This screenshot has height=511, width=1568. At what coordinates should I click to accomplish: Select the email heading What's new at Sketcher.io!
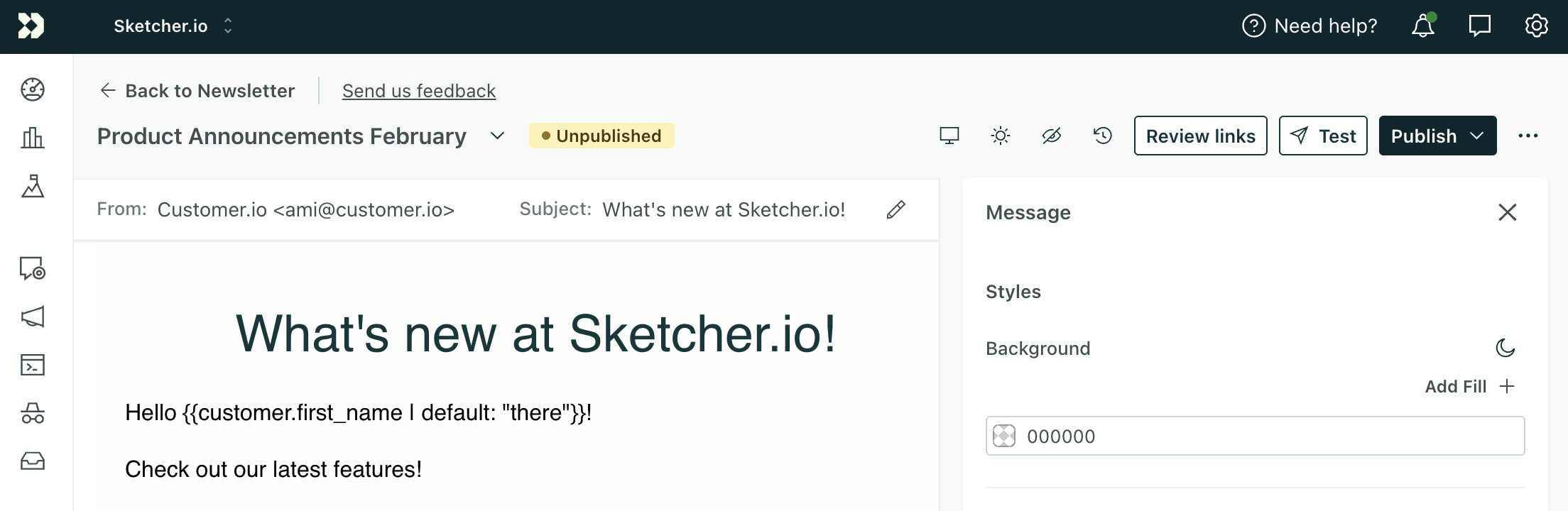pos(536,334)
